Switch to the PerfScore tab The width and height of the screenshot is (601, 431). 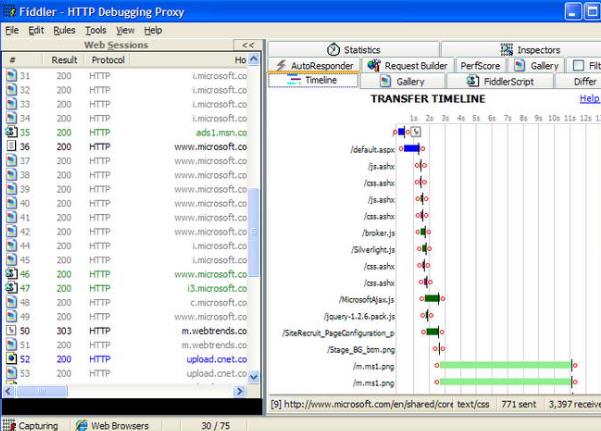480,66
